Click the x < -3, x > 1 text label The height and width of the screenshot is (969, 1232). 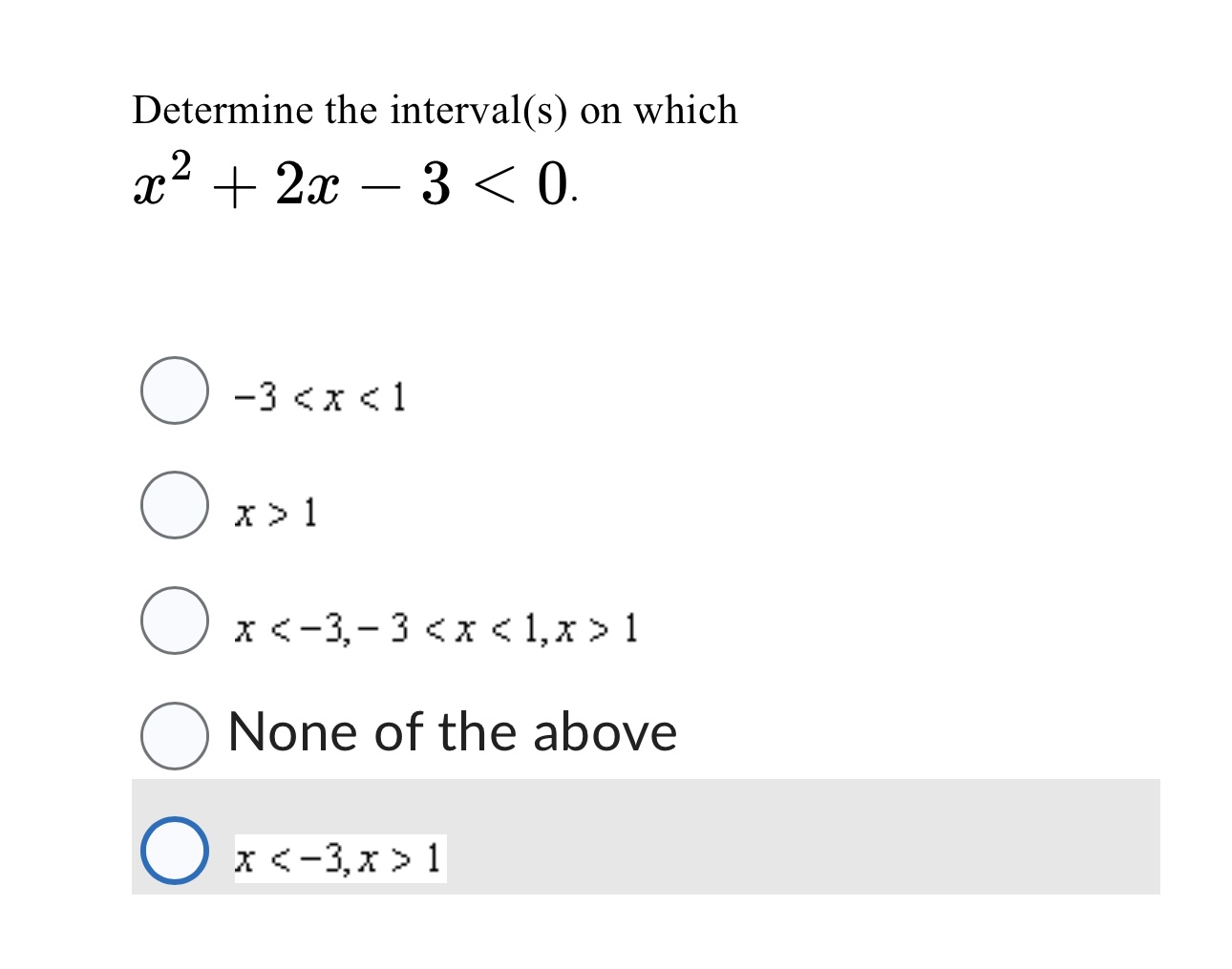pyautogui.click(x=339, y=857)
